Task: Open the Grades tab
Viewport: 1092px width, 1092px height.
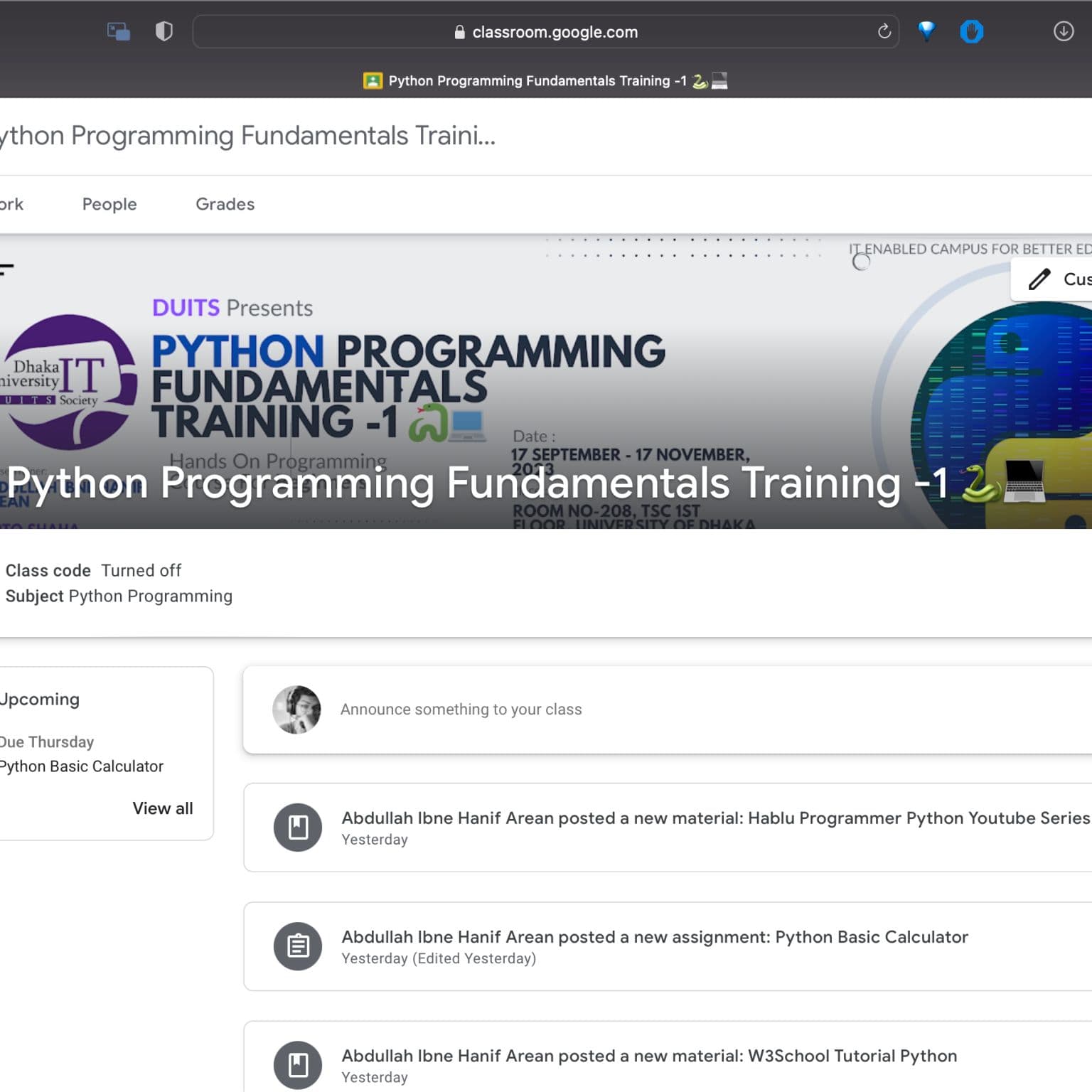Action: pos(225,204)
